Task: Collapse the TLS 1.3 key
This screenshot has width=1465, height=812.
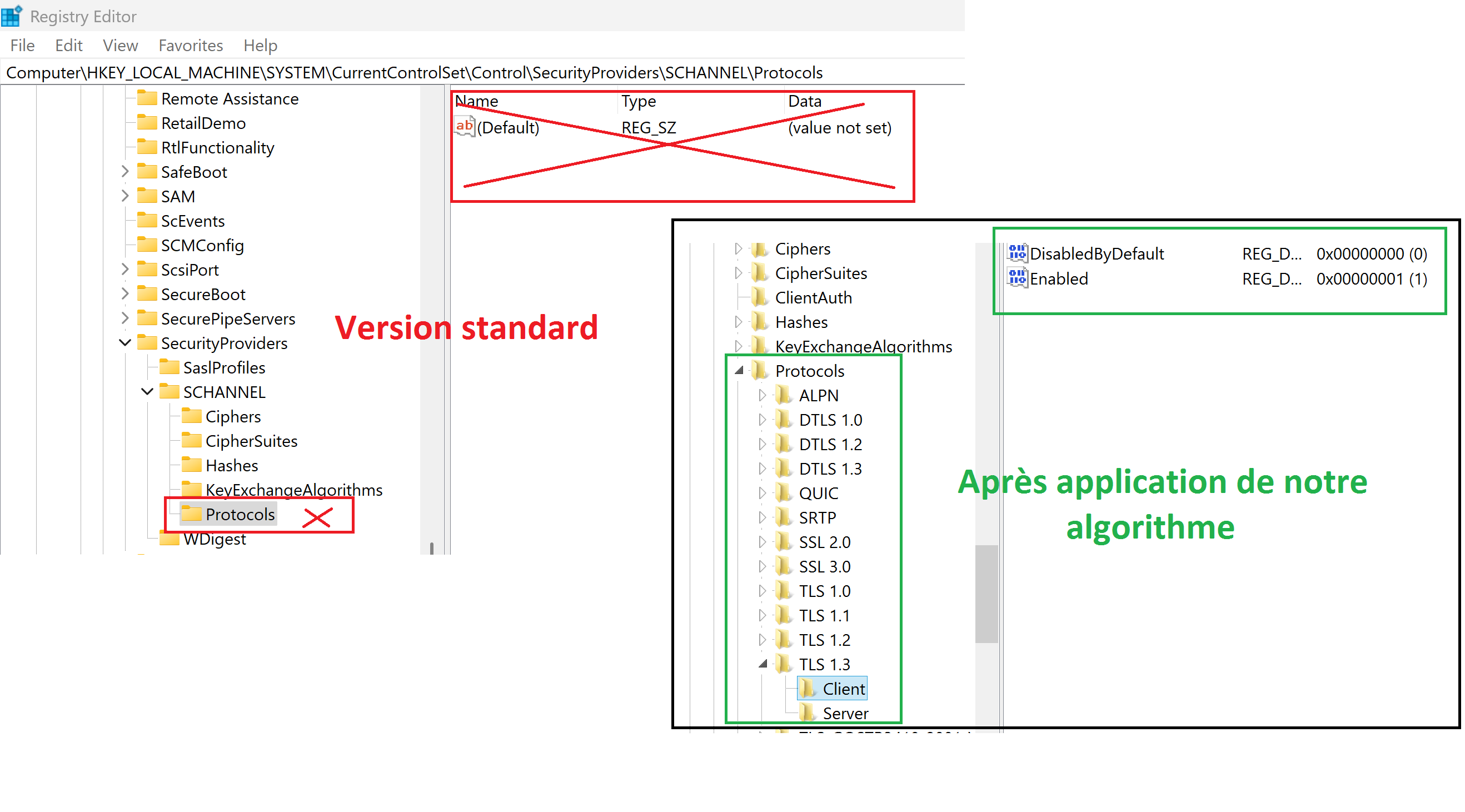Action: 763,664
